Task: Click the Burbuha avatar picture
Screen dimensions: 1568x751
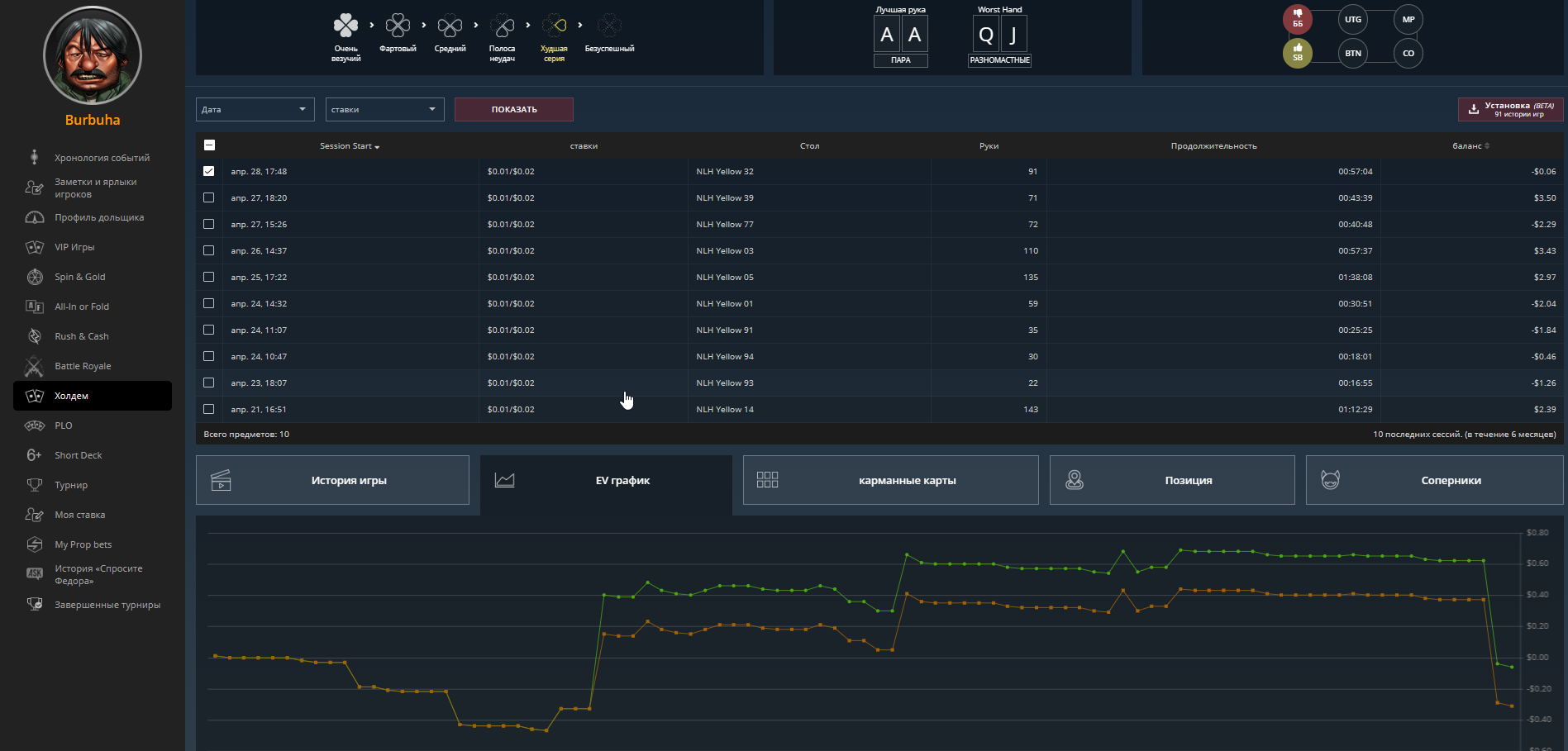Action: [x=93, y=56]
